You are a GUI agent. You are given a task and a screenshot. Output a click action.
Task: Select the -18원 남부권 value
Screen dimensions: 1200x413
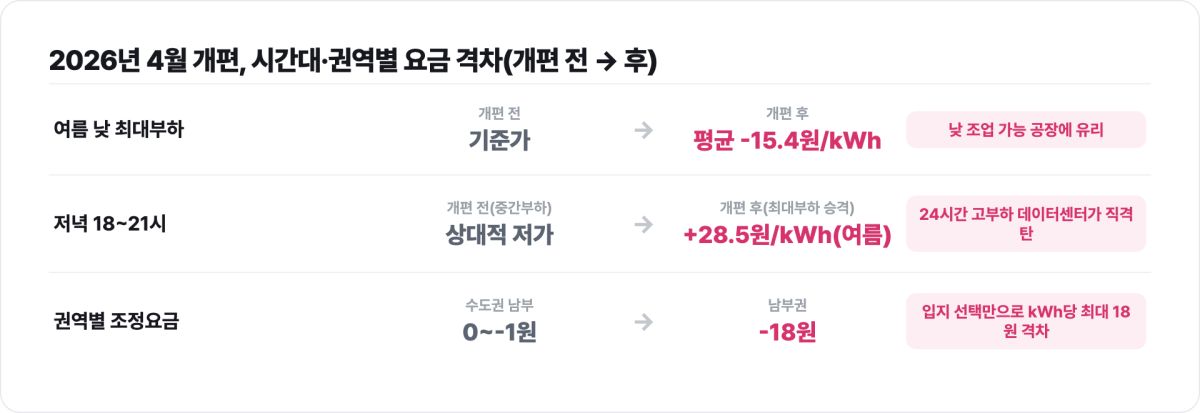787,332
